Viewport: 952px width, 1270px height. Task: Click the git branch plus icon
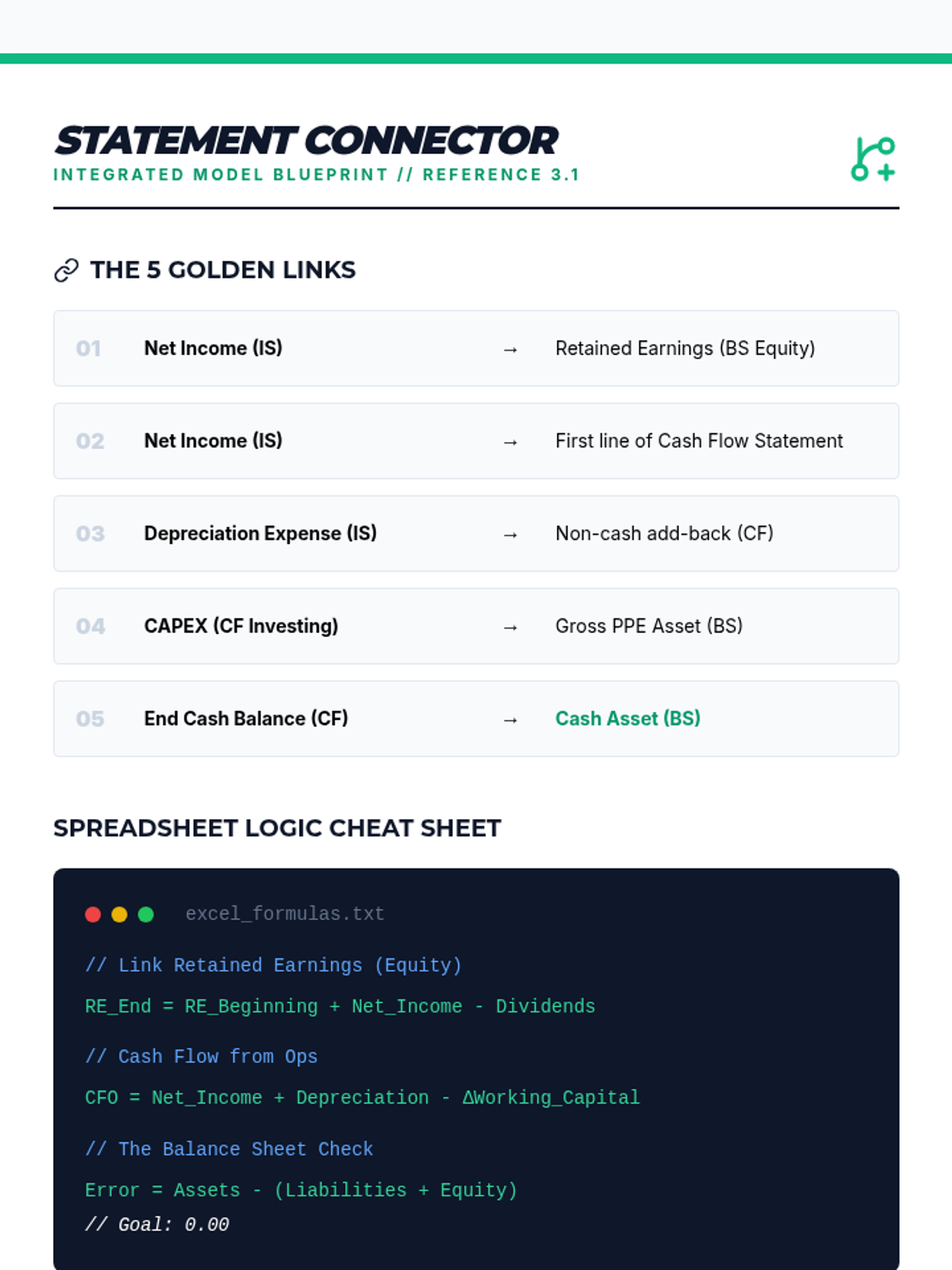click(x=873, y=159)
